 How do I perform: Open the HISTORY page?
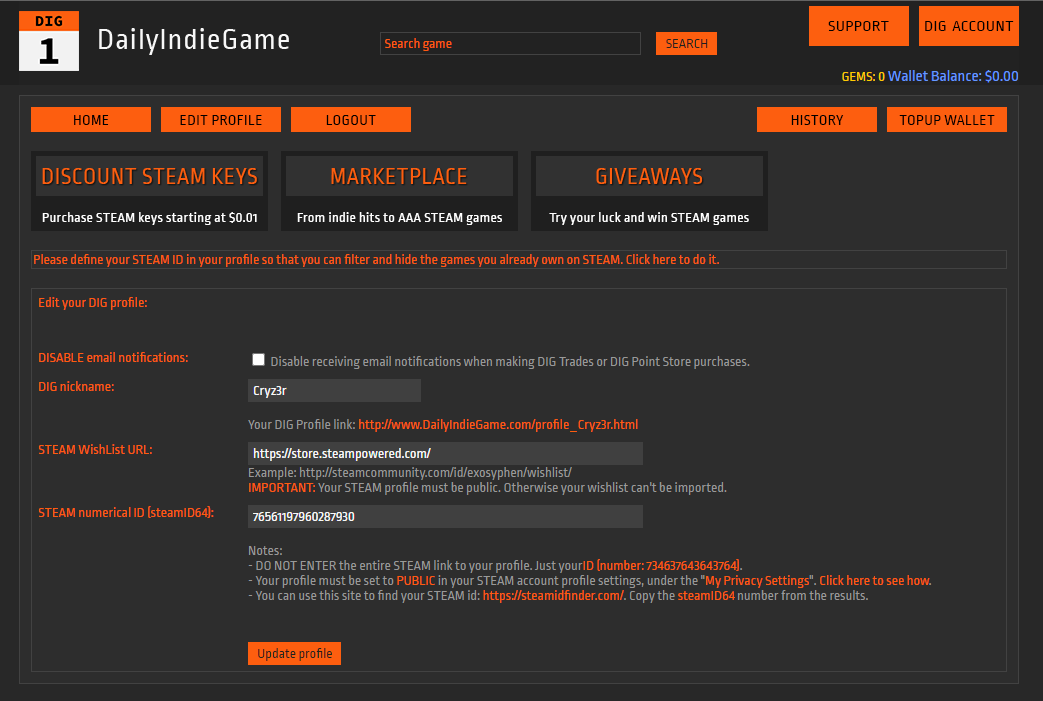coord(816,120)
